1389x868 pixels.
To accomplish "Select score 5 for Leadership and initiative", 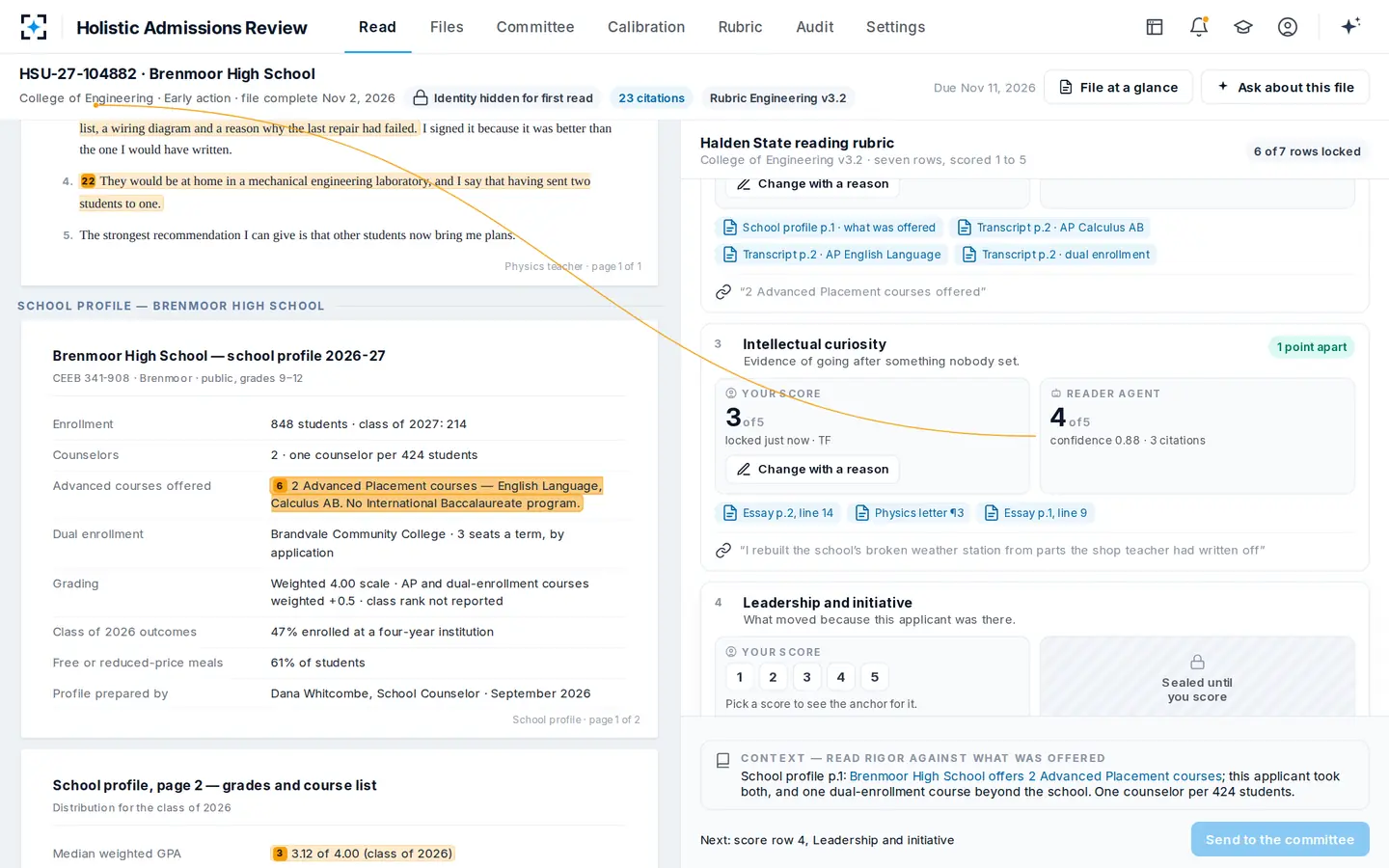I will [875, 677].
